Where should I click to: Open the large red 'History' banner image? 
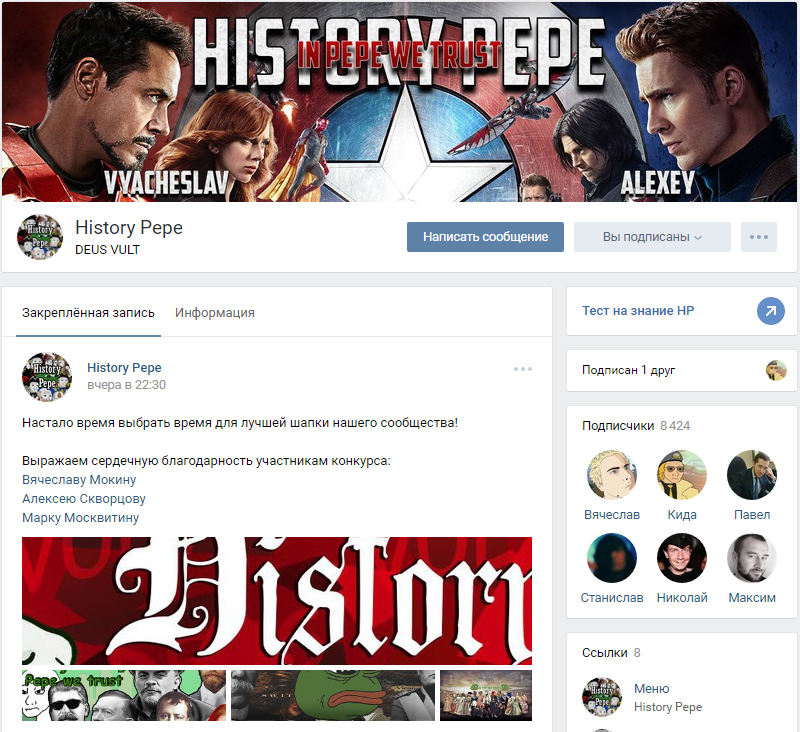[x=277, y=601]
